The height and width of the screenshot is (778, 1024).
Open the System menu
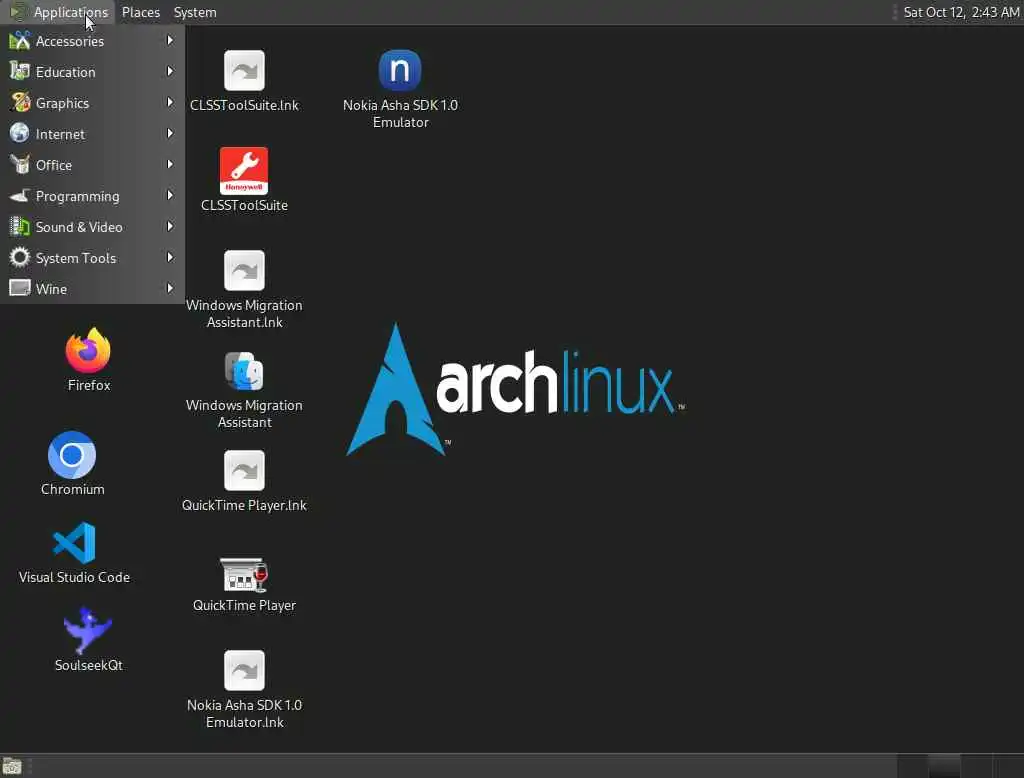click(x=195, y=12)
